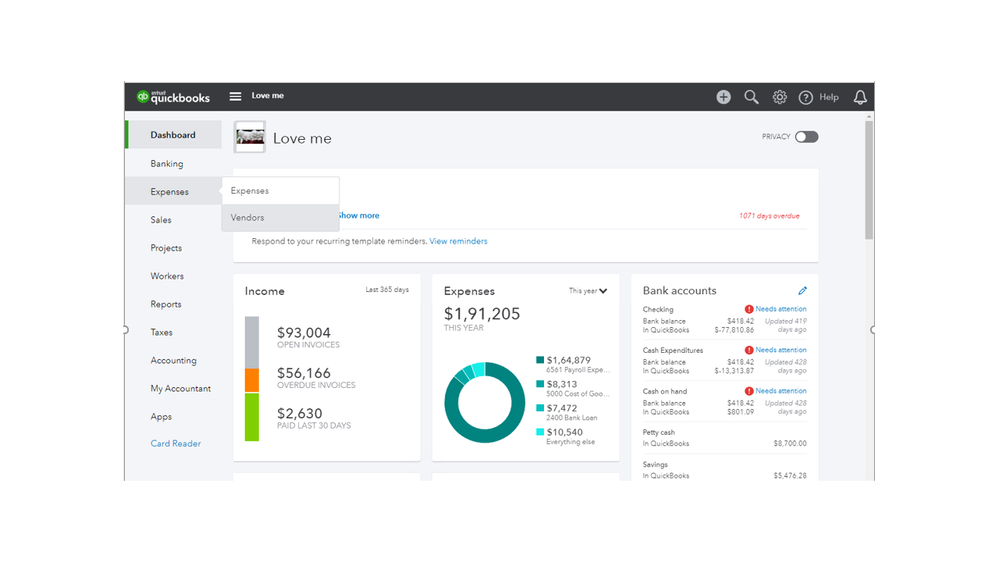The image size is (999, 562).
Task: Click the green Paid bar segment
Action: coord(252,417)
